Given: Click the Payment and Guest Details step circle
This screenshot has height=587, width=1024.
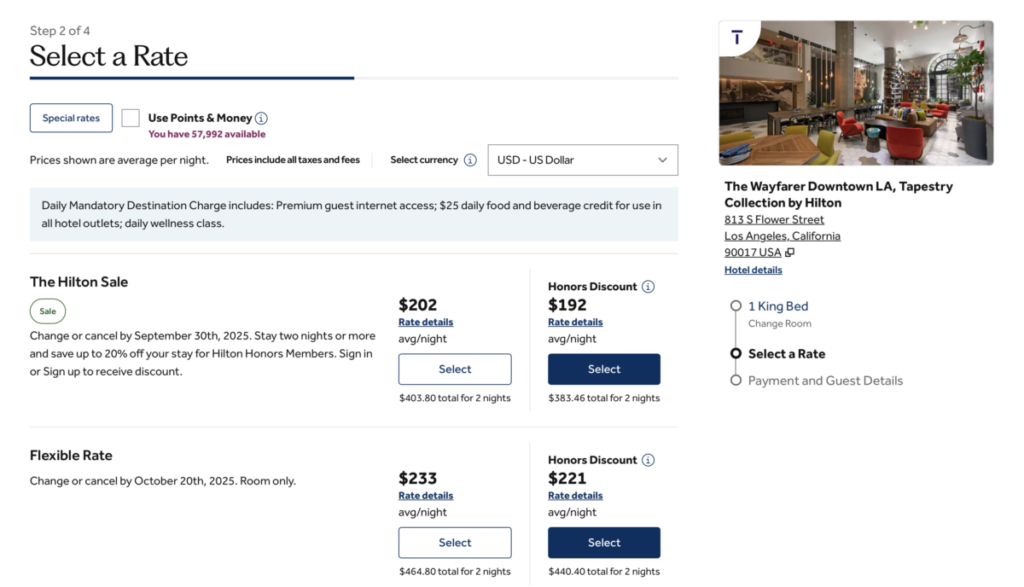Looking at the screenshot, I should [736, 381].
